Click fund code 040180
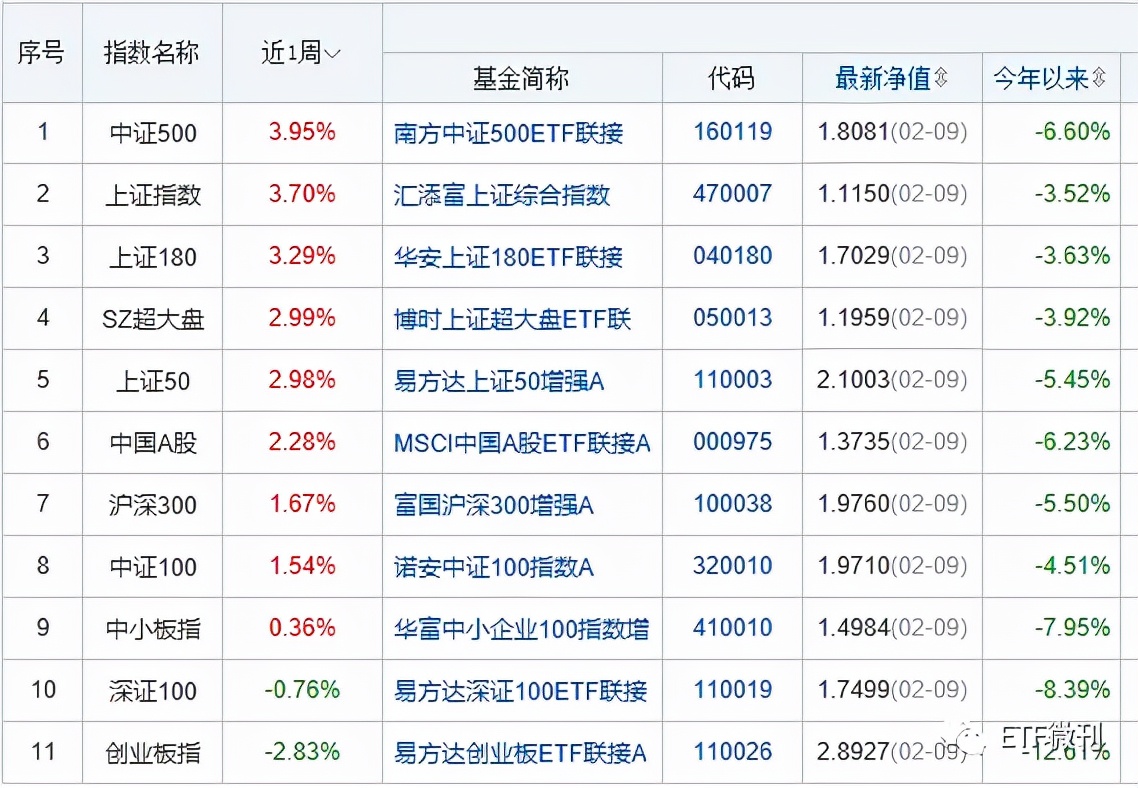Screen dimensions: 1138x788 point(732,256)
